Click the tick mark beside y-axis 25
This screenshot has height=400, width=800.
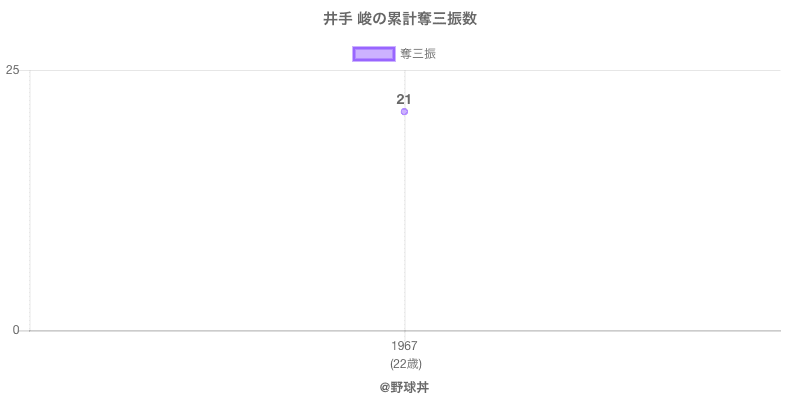tap(25, 70)
